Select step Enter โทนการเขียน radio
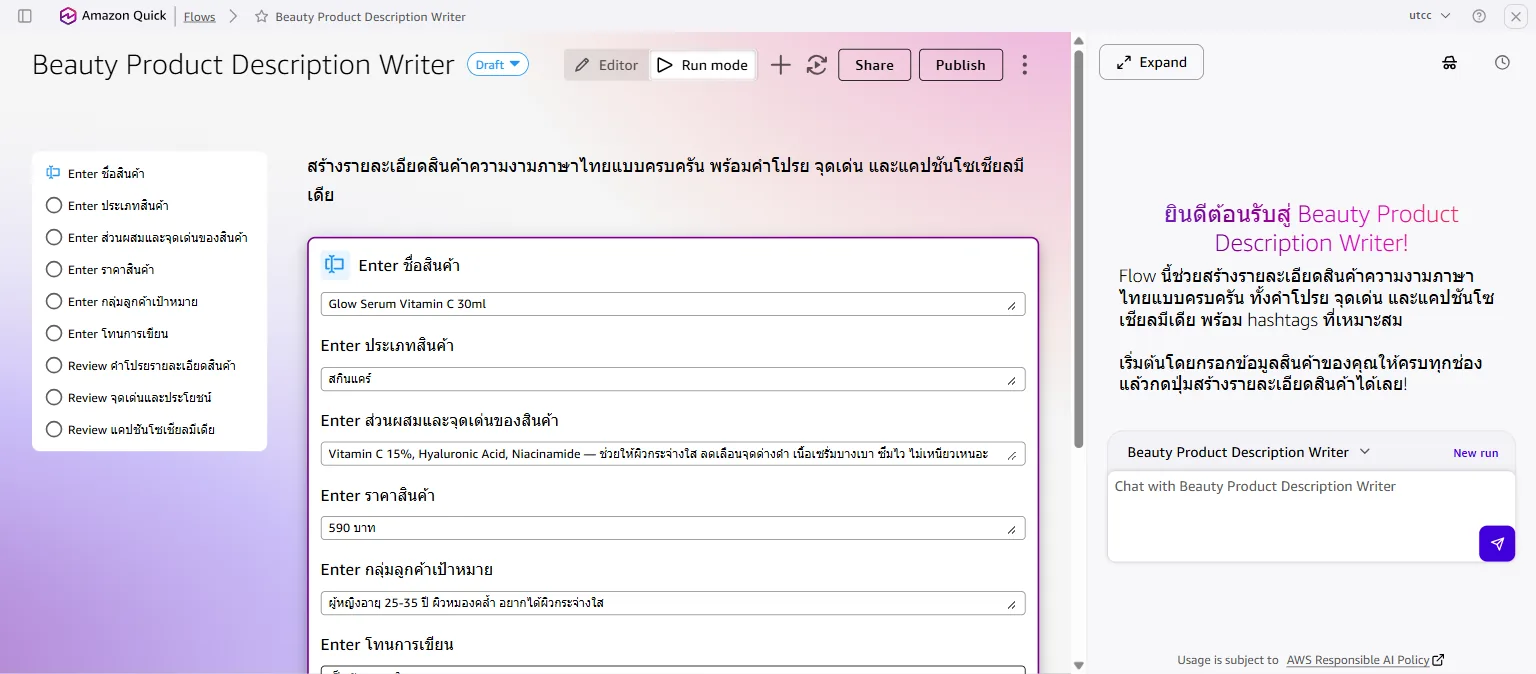Screen dimensions: 1536x674 (54, 334)
